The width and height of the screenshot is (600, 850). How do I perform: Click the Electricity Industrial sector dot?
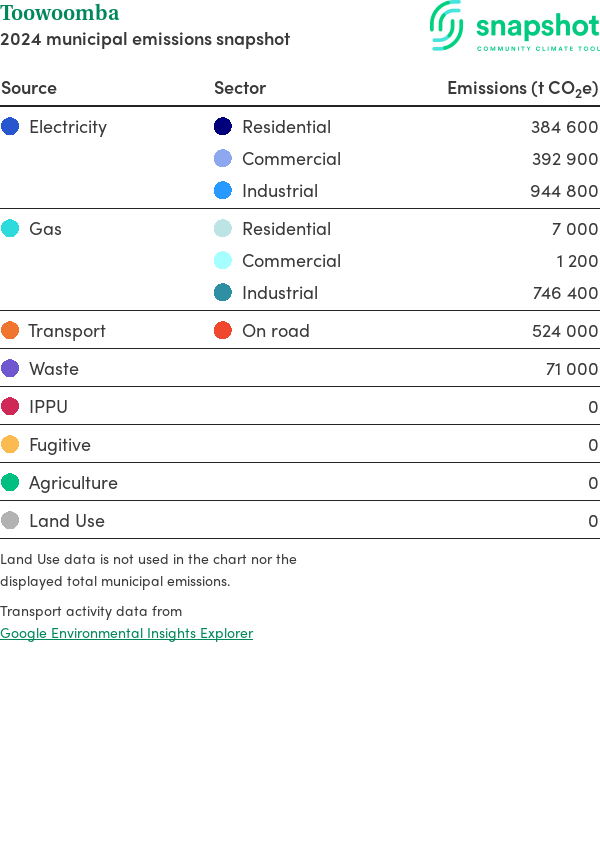point(223,191)
